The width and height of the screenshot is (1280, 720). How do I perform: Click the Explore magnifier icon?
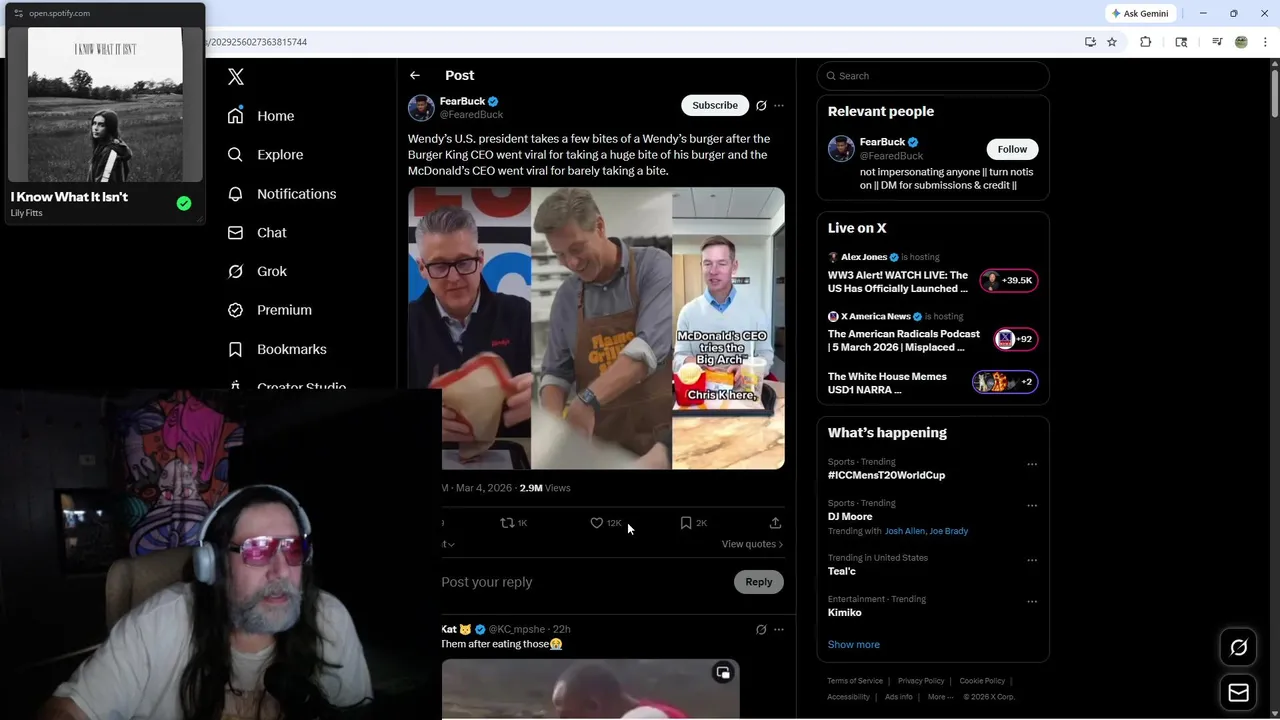(x=235, y=155)
